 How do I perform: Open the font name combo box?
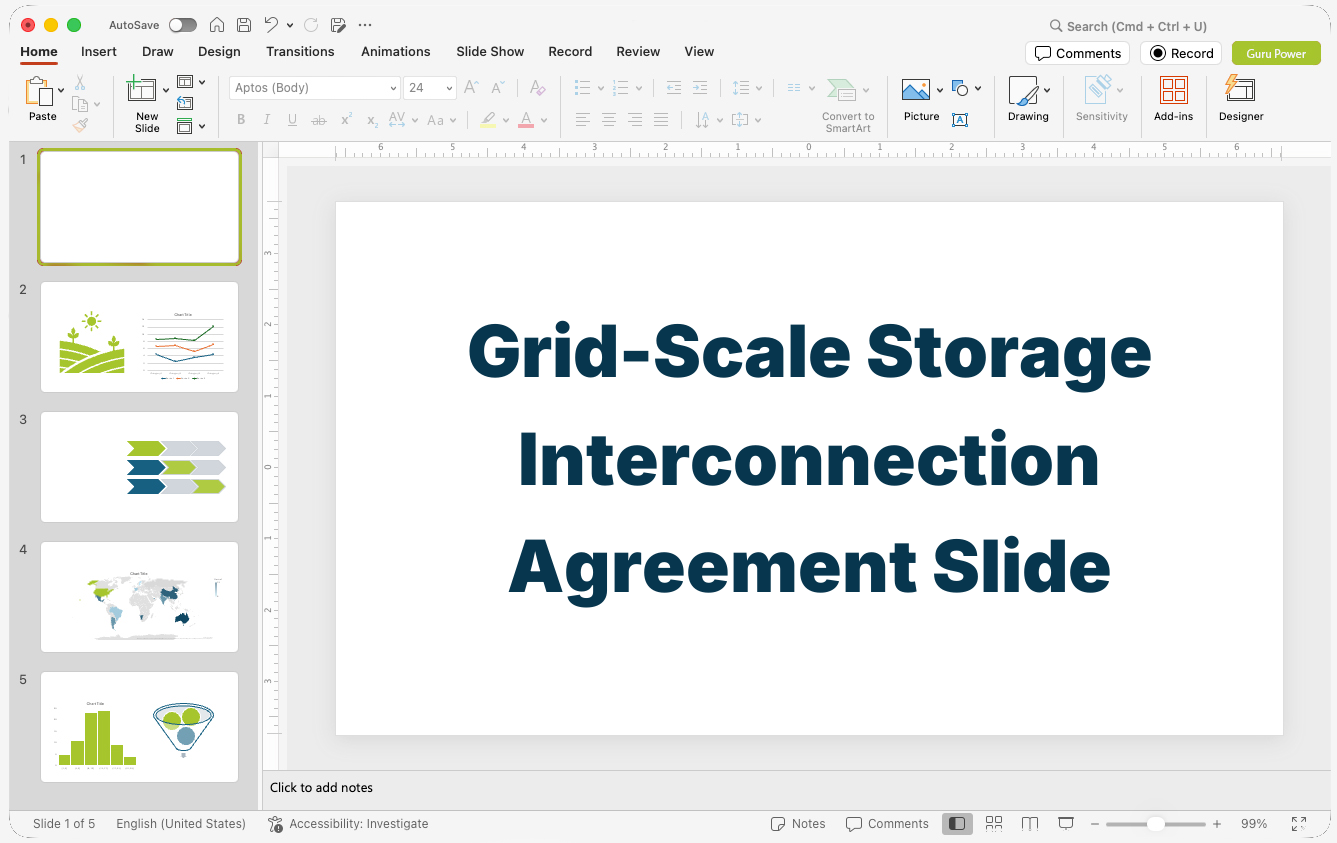coord(315,88)
